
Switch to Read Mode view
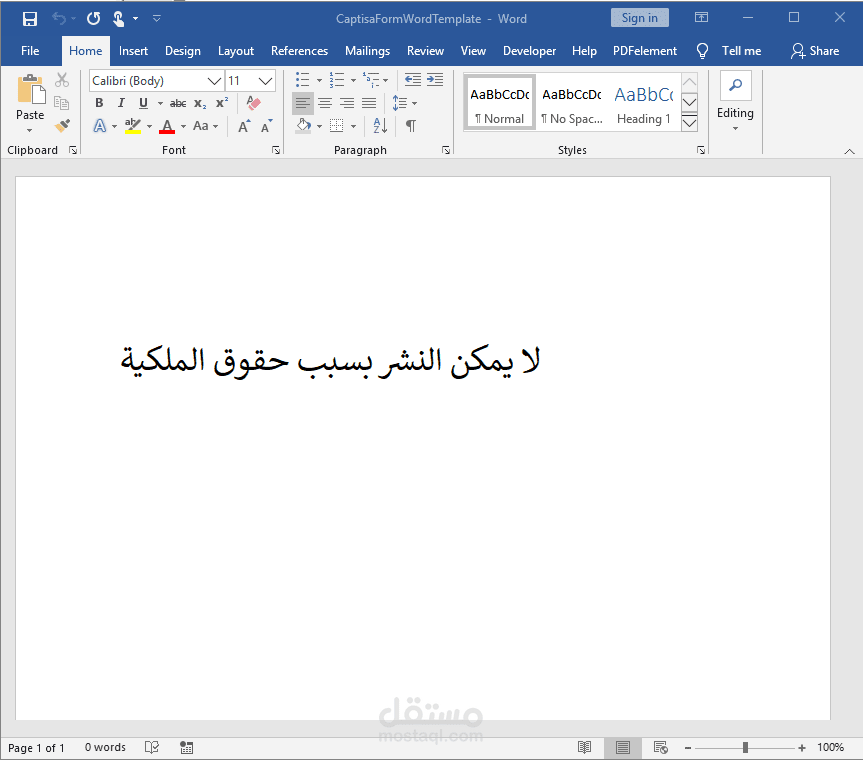coord(585,747)
